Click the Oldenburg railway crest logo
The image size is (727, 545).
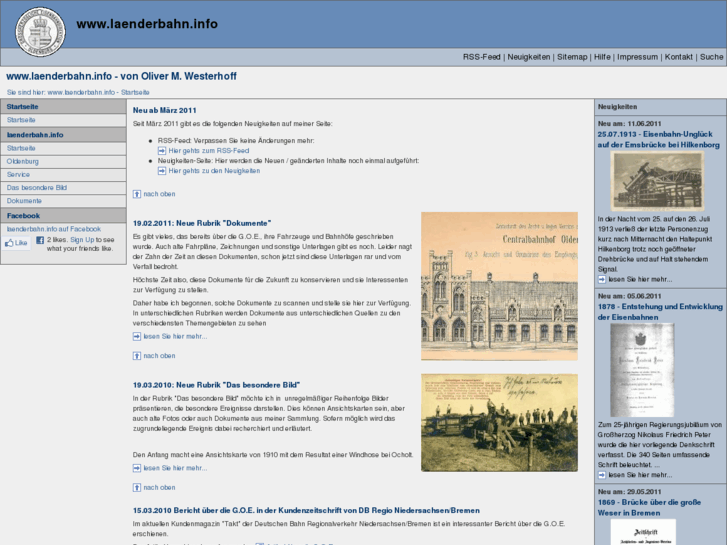[x=40, y=32]
